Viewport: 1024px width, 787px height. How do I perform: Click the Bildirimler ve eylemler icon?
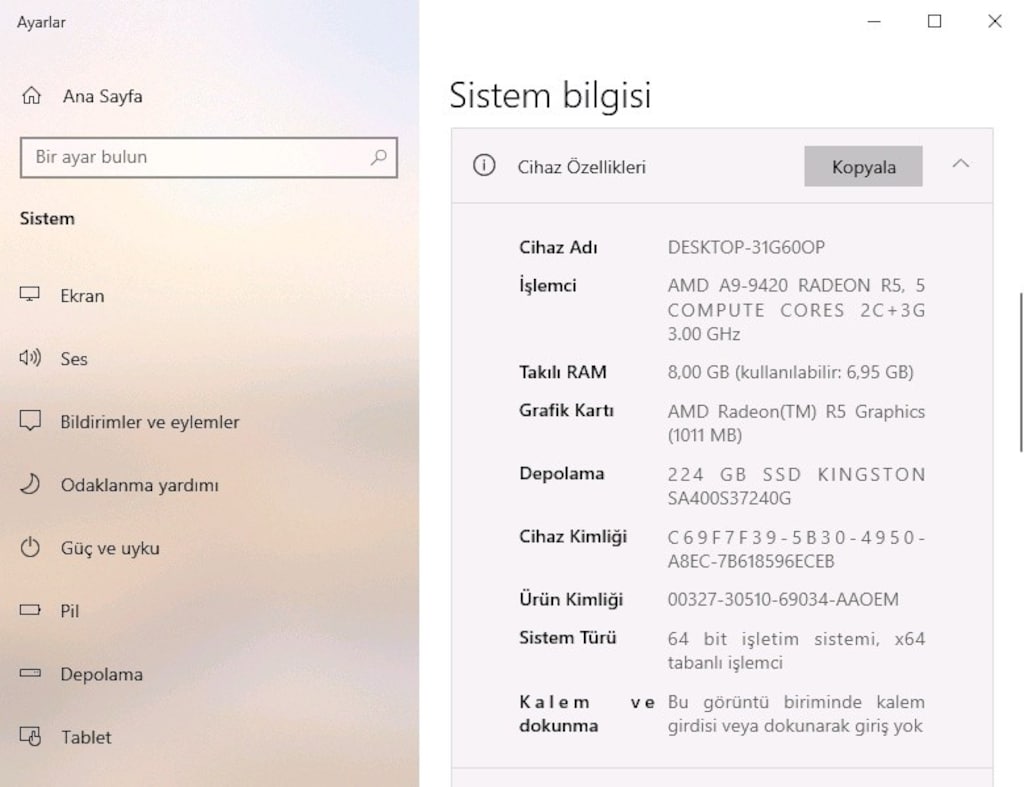(29, 421)
